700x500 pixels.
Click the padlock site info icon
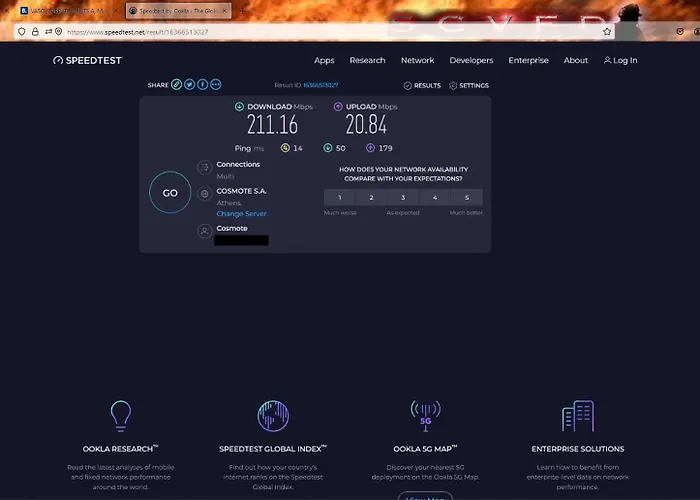tap(35, 32)
